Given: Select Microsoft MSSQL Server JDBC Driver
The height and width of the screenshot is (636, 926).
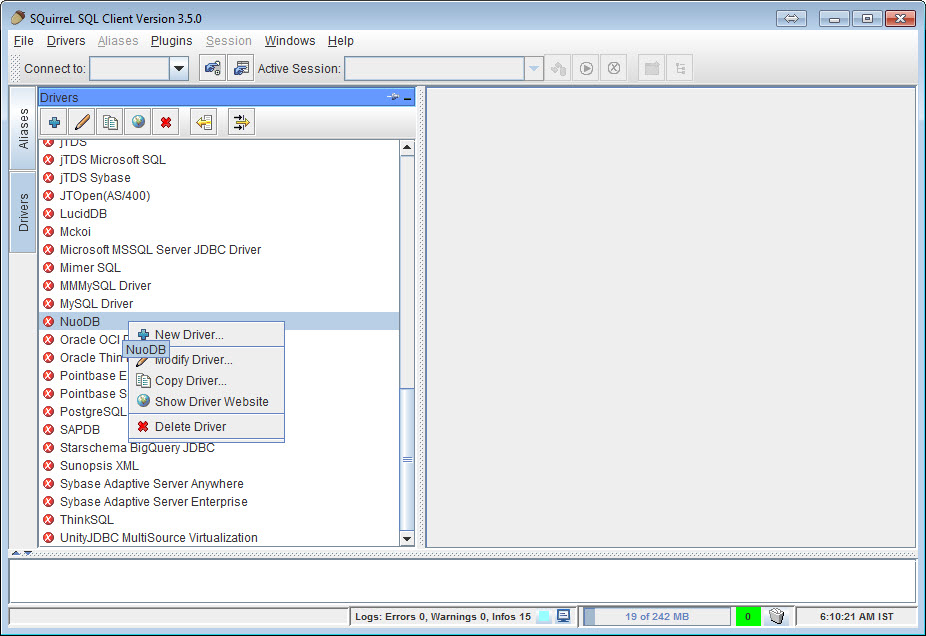Looking at the screenshot, I should [219, 250].
